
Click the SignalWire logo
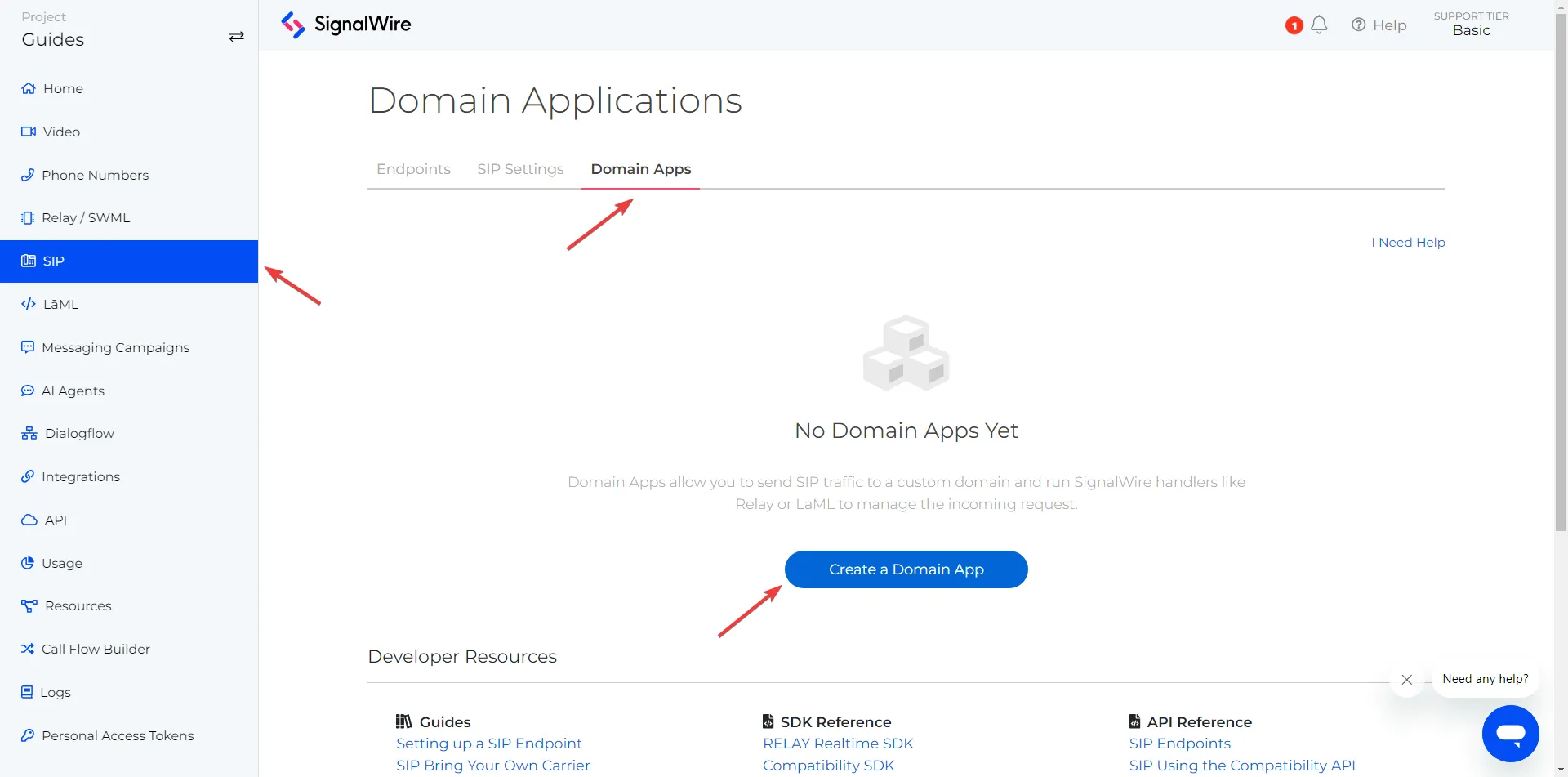346,25
